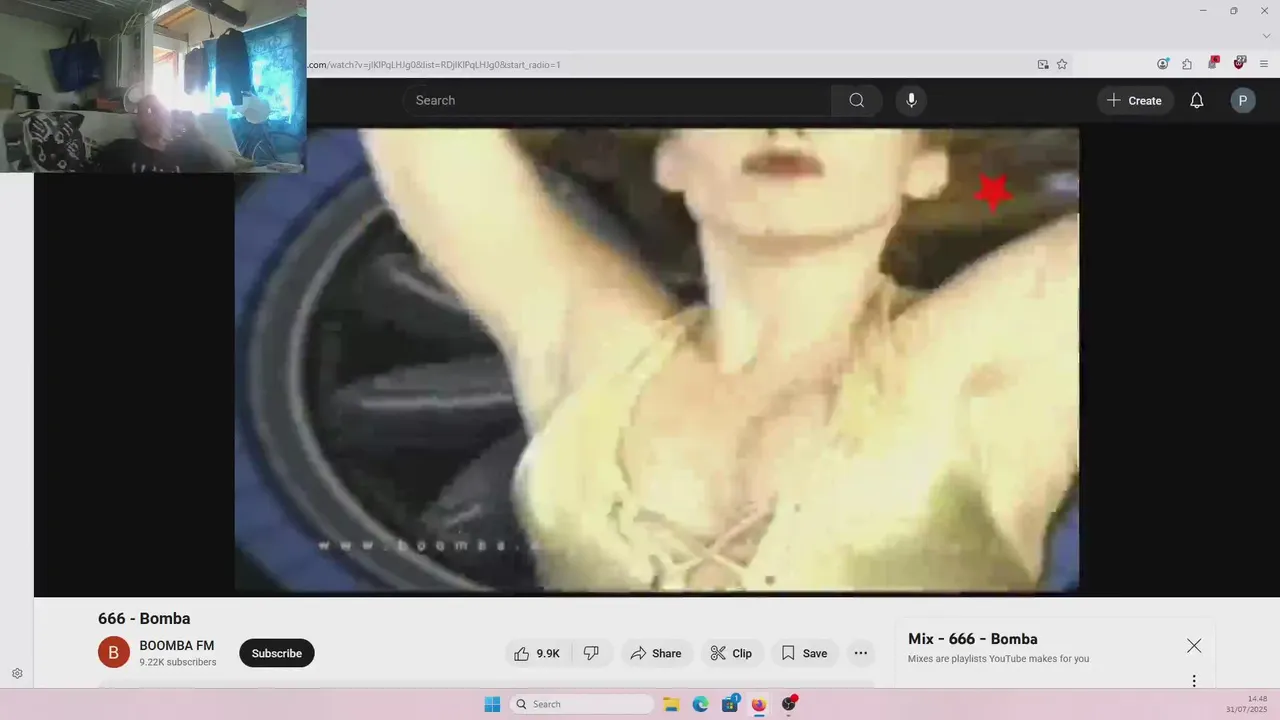The height and width of the screenshot is (720, 1280).
Task: Click the '666 - Bomba' video title
Action: (144, 618)
